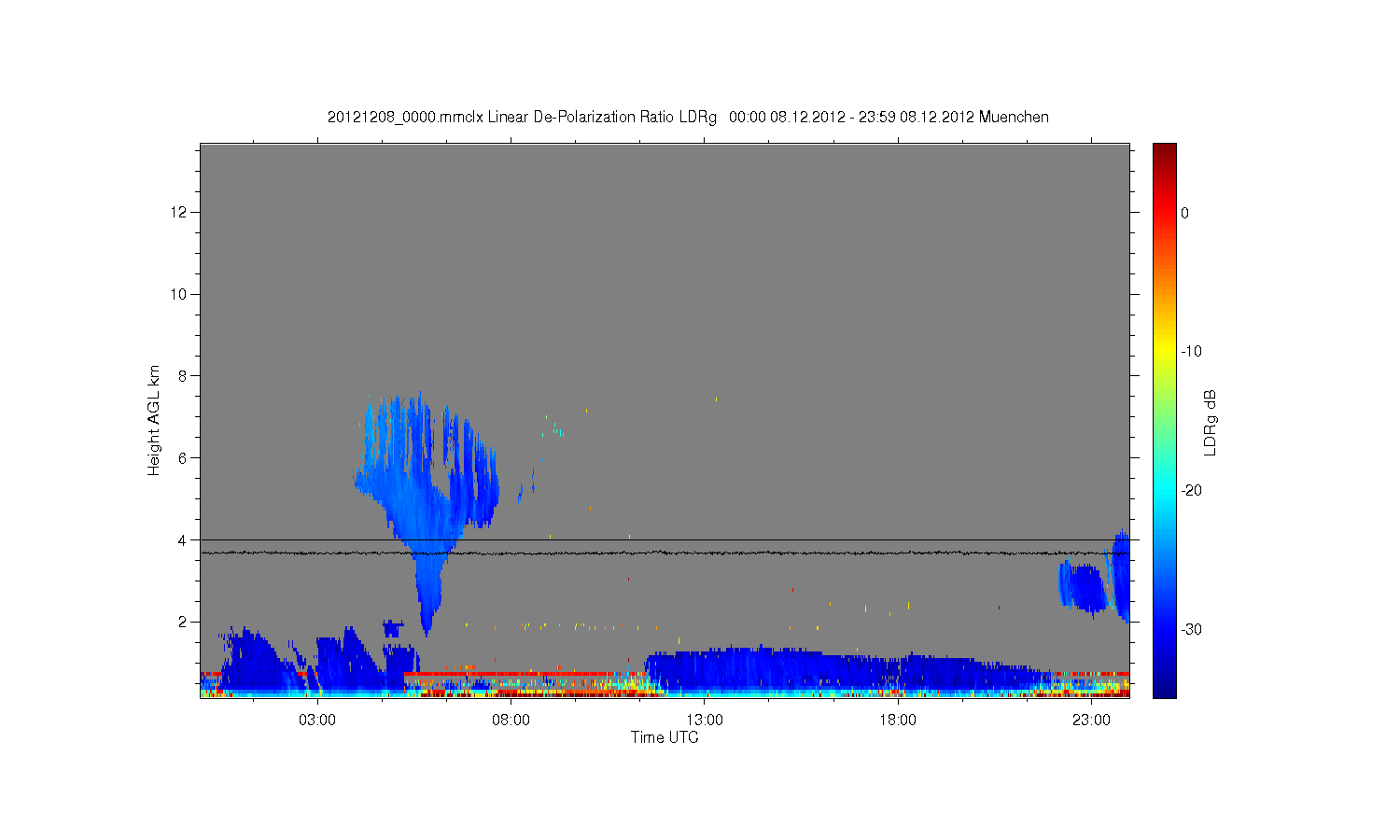Click the height tick label 4
This screenshot has width=1400, height=840.
pyautogui.click(x=184, y=540)
